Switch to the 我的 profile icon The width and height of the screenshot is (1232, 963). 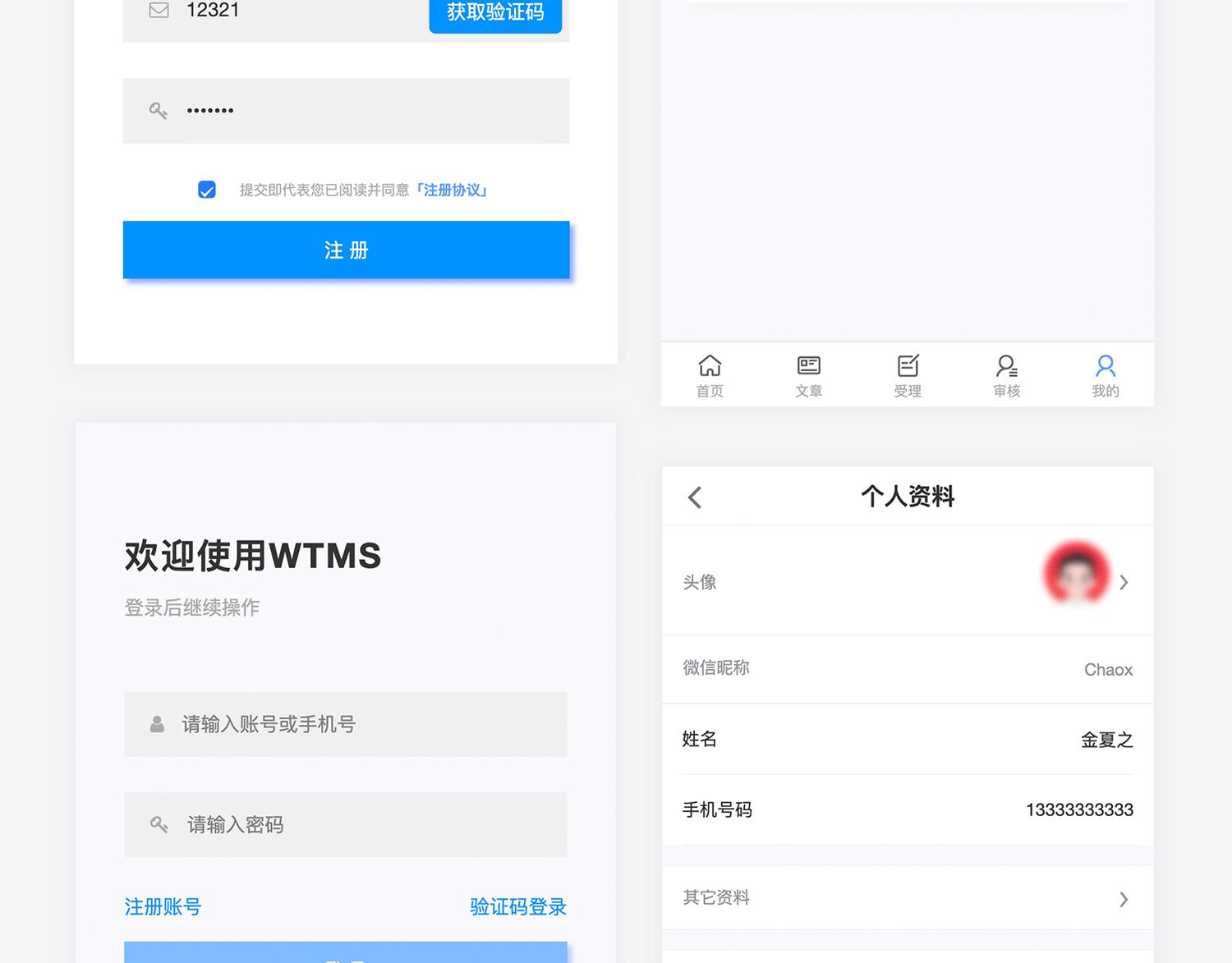1106,365
